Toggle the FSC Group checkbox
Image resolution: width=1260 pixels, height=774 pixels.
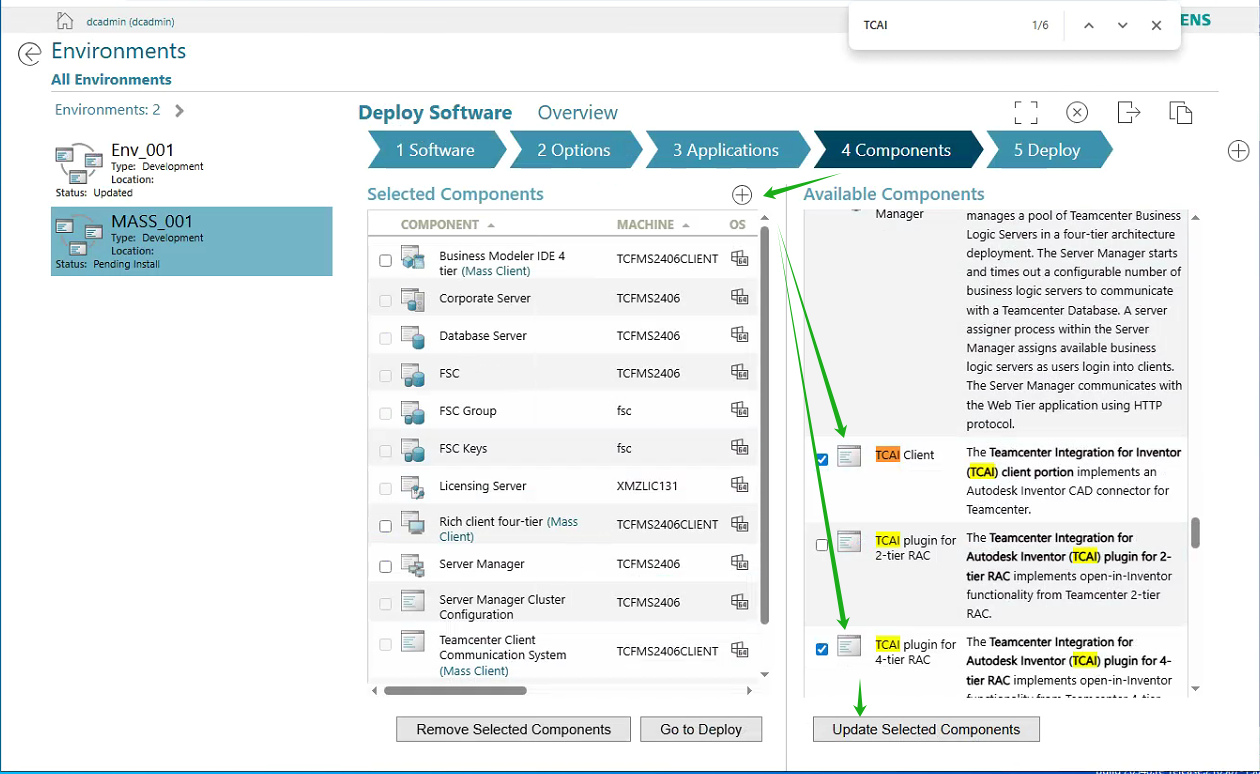(385, 414)
